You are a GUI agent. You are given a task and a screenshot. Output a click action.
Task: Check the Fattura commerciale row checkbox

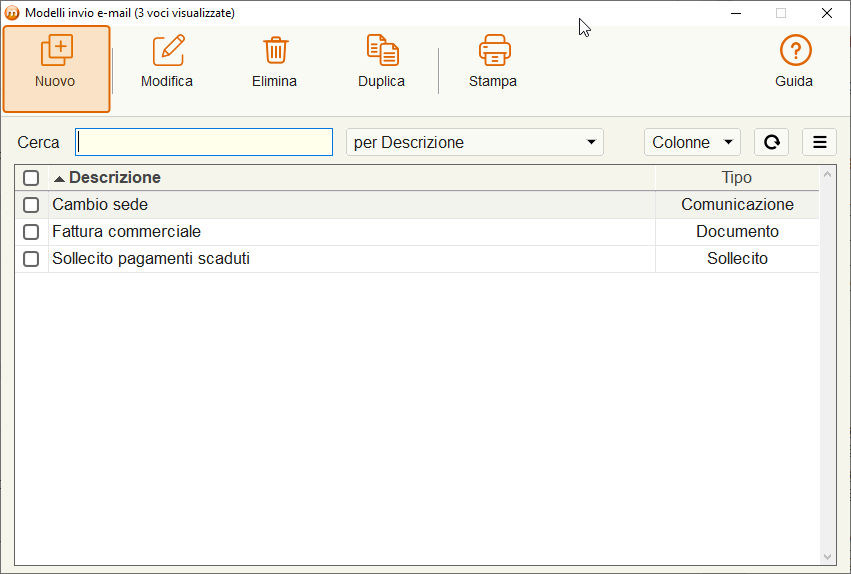pyautogui.click(x=31, y=232)
